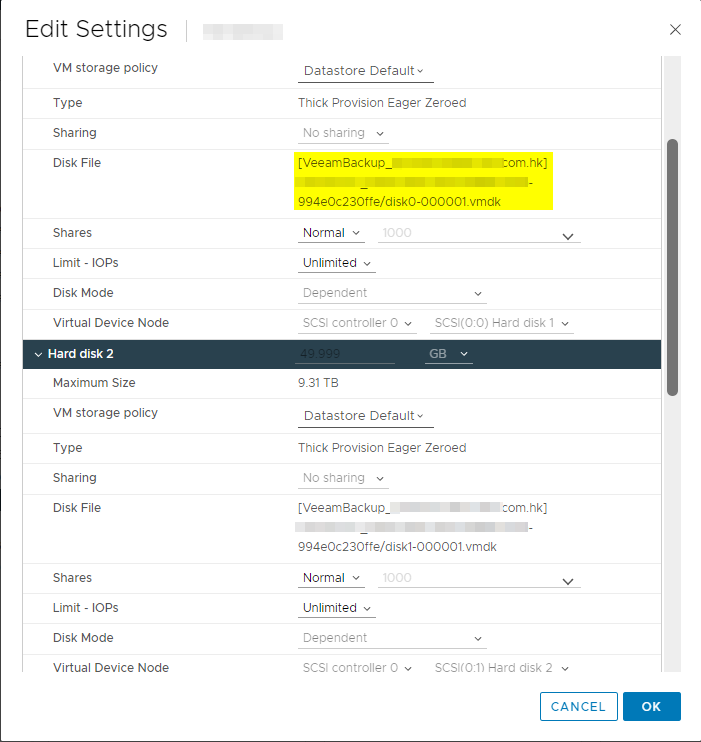Open Hard disk 1 VM storage policy dropdown

click(x=365, y=71)
